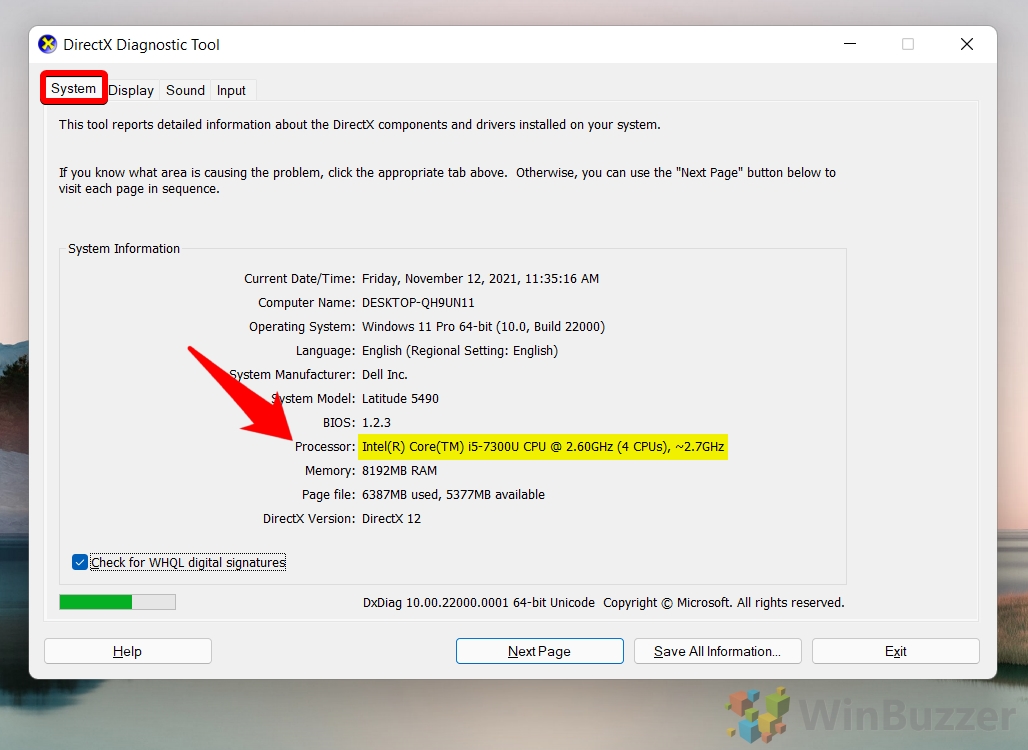The width and height of the screenshot is (1028, 750).
Task: Click the DxDiag version copyright text
Action: pos(603,602)
